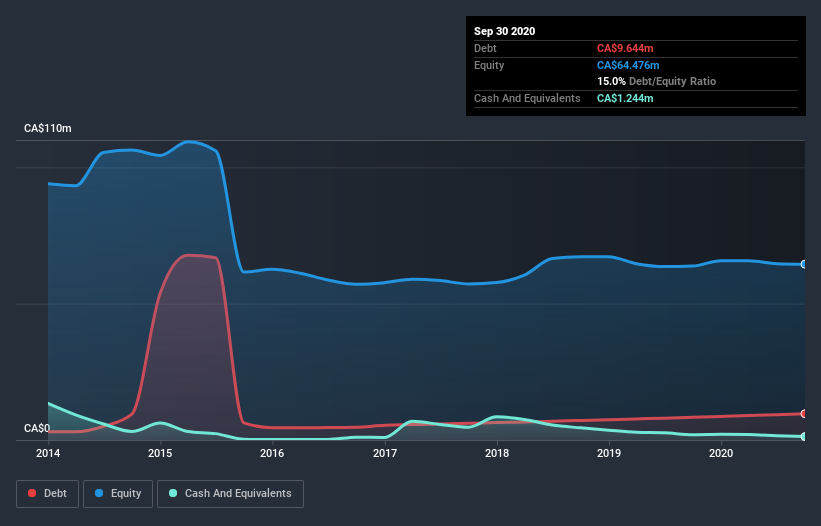Click the Cash And Equivalents tooltip label
Screen dimensions: 821x526
coord(527,98)
